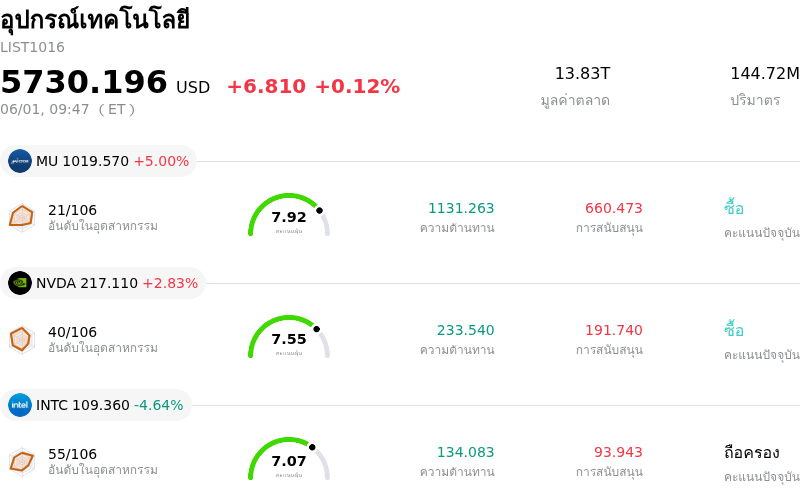Select INTC support value 93.943
800x499 pixels.
[x=618, y=452]
